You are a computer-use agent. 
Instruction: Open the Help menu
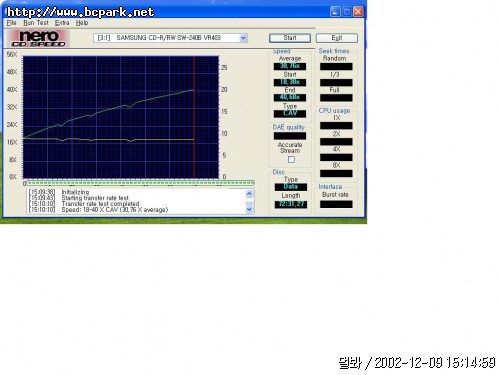[x=82, y=23]
